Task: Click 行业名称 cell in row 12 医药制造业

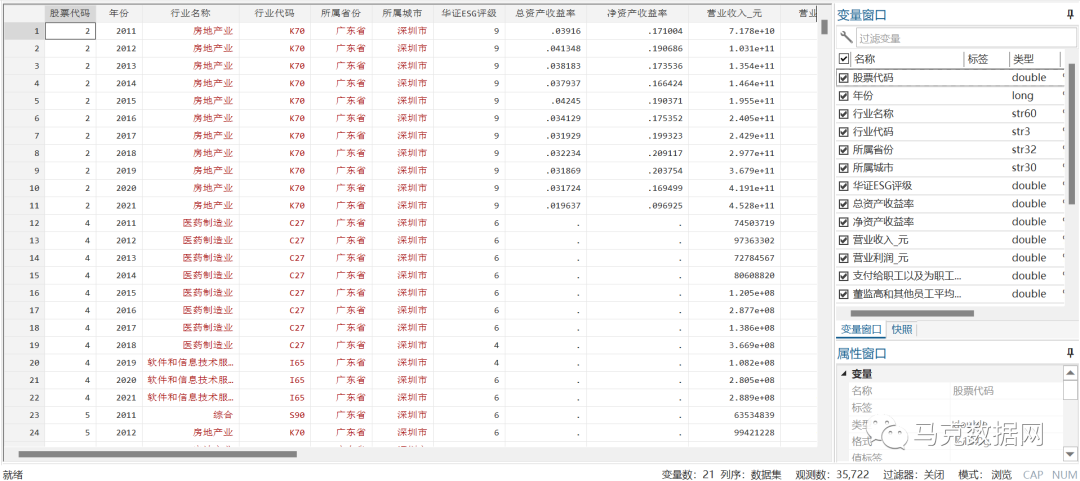Action: (x=191, y=223)
